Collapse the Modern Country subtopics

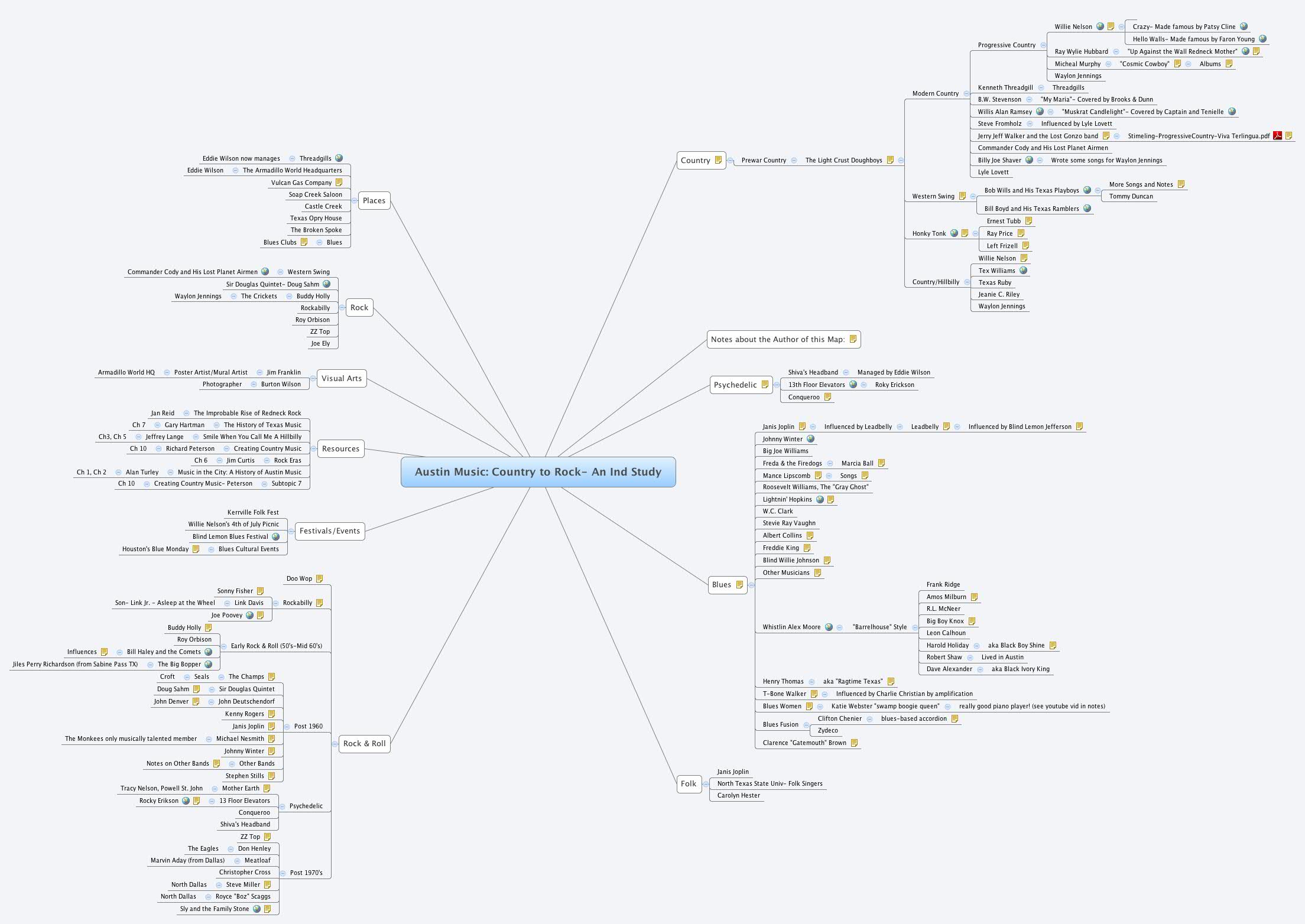tap(966, 93)
